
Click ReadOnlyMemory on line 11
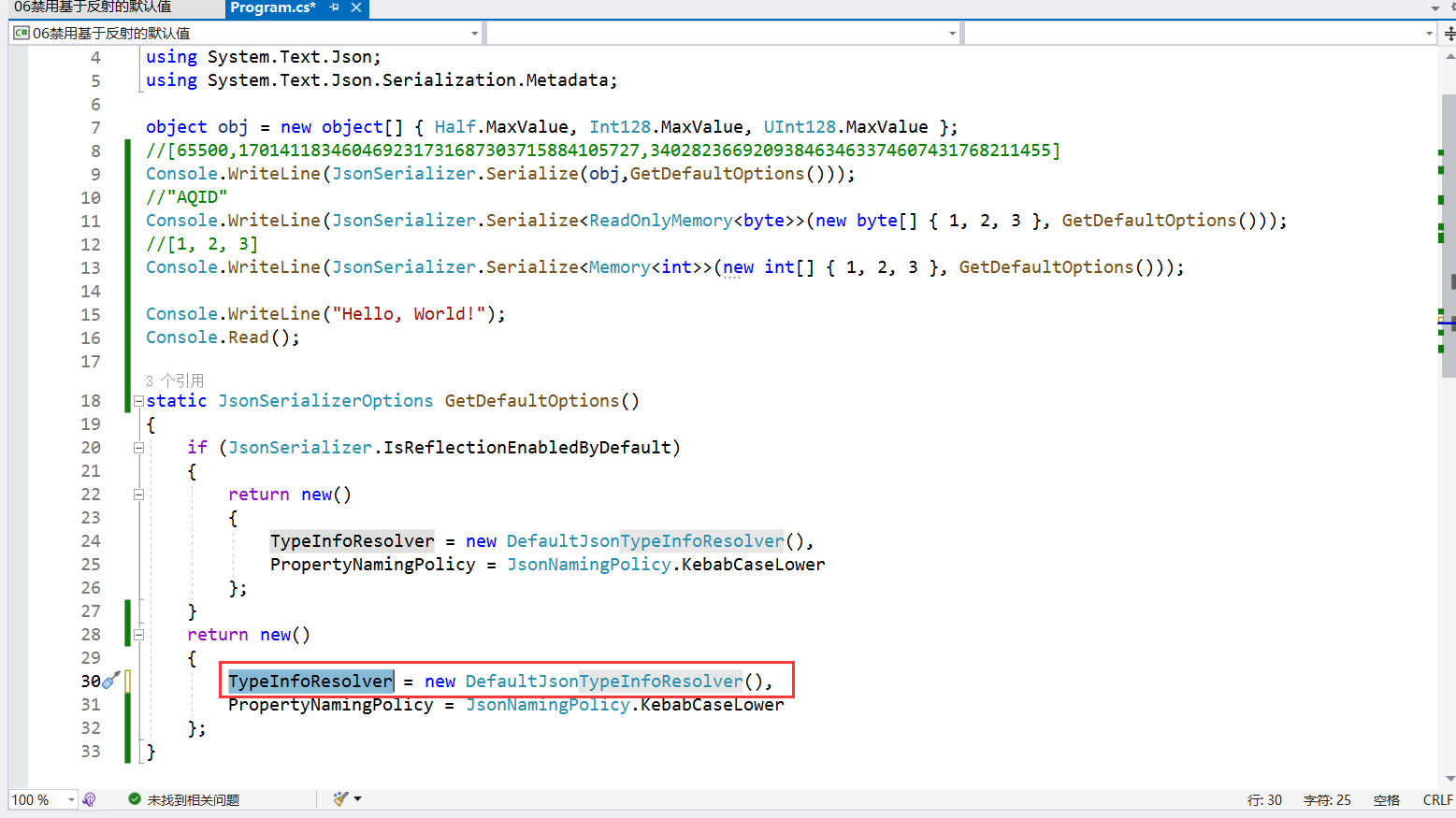click(660, 221)
